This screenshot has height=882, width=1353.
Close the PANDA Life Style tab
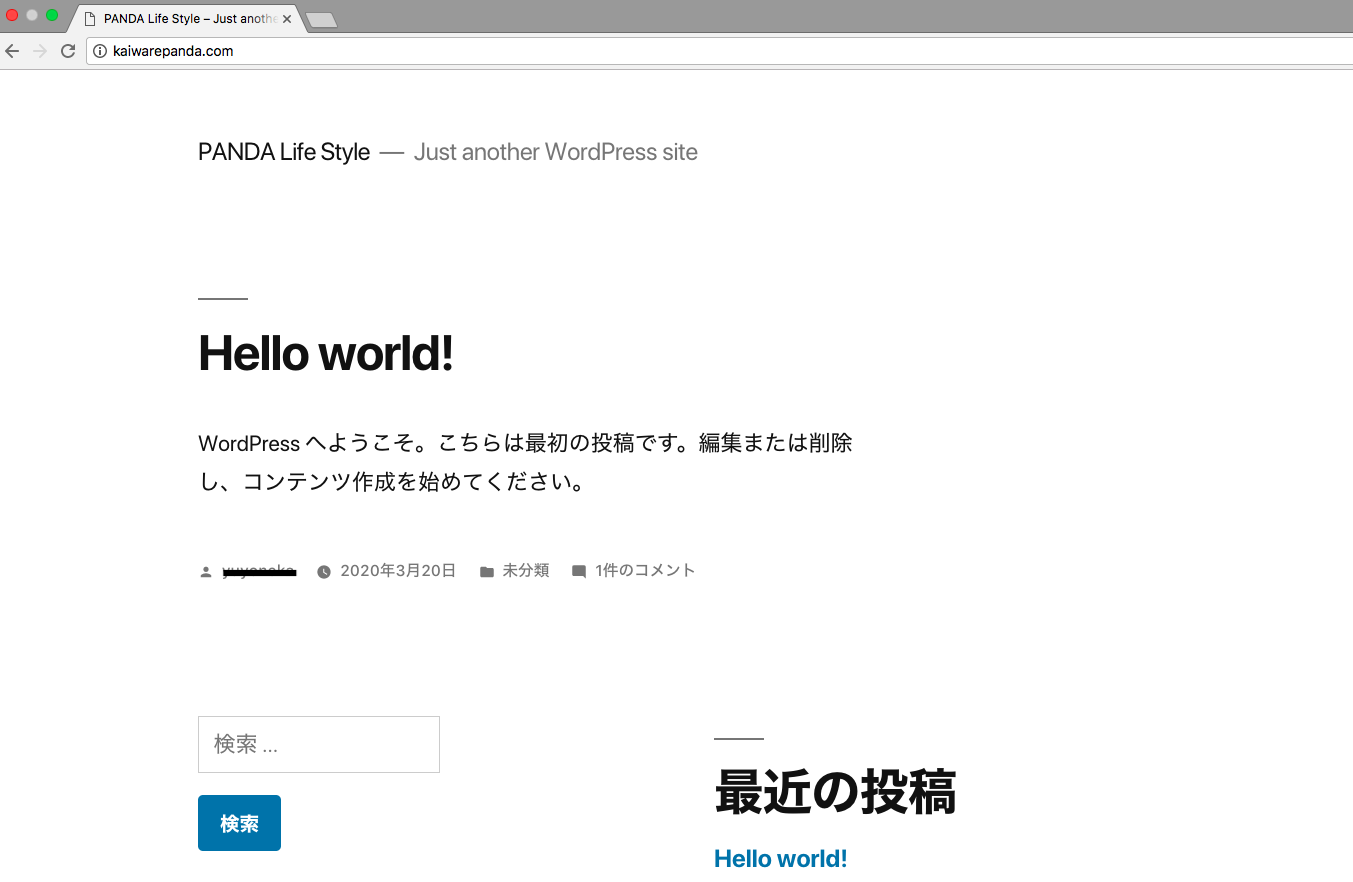[287, 19]
